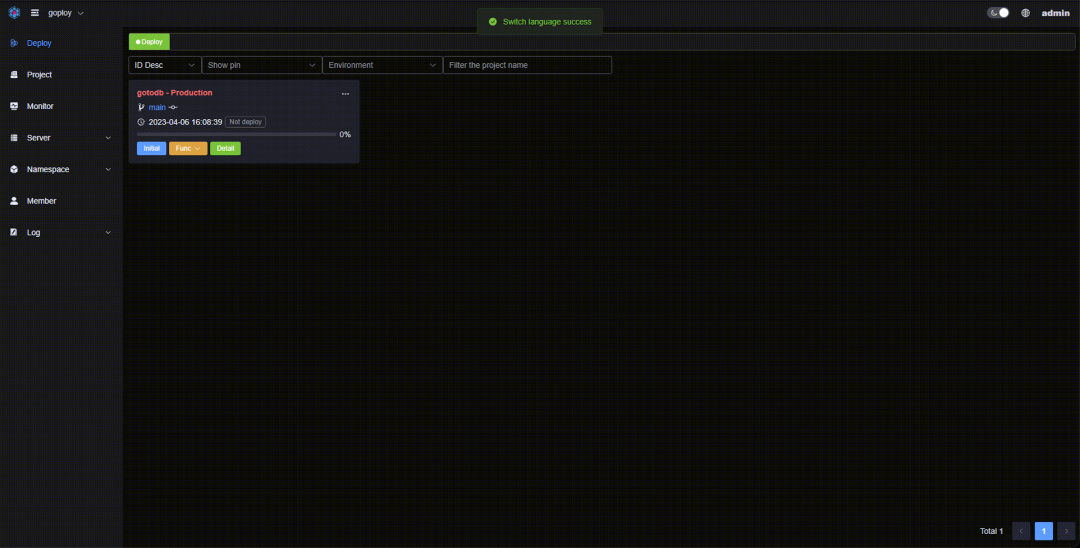This screenshot has height=548, width=1080.
Task: Click the Project sidebar icon
Action: pos(14,74)
